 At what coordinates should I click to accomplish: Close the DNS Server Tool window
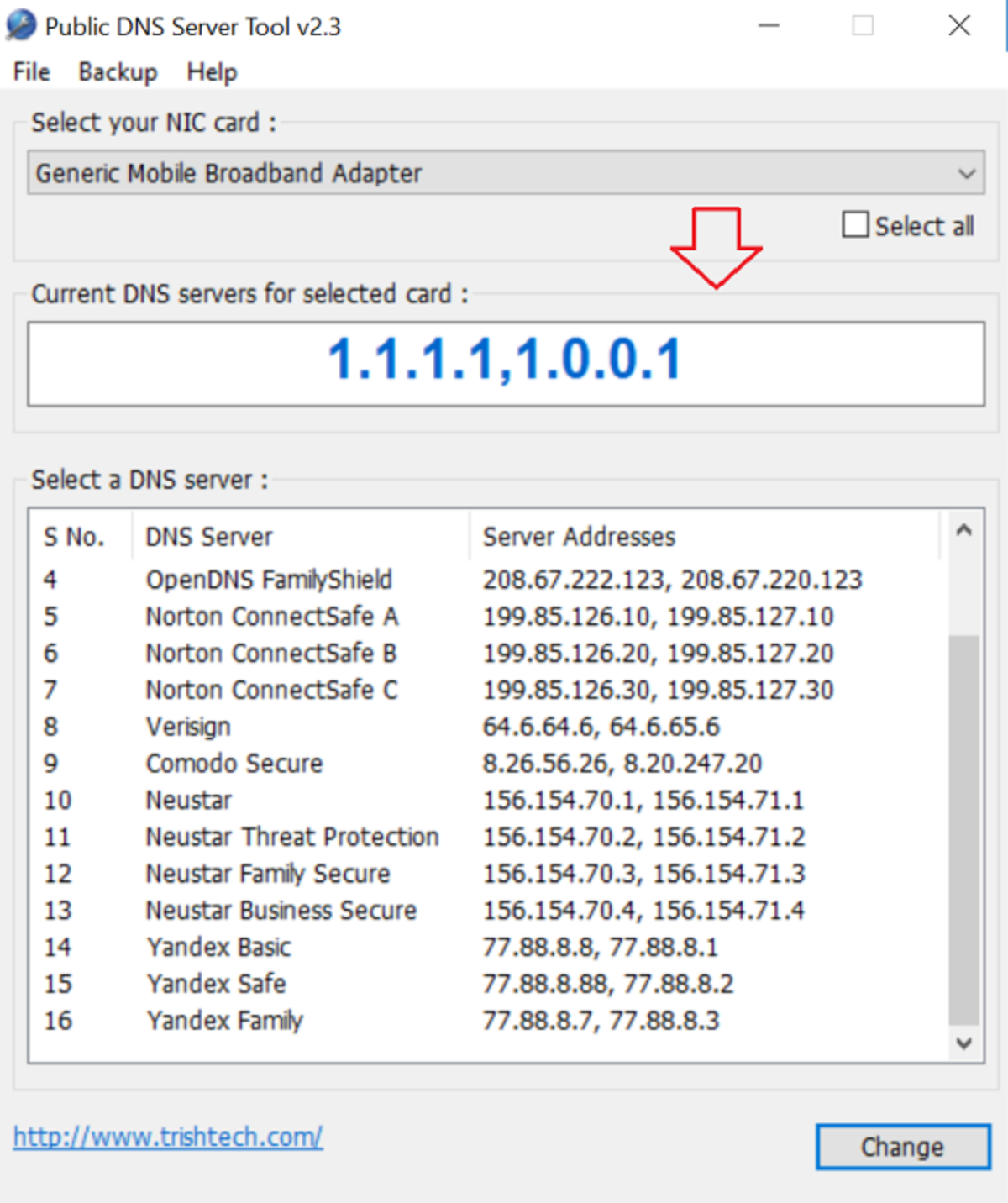959,26
